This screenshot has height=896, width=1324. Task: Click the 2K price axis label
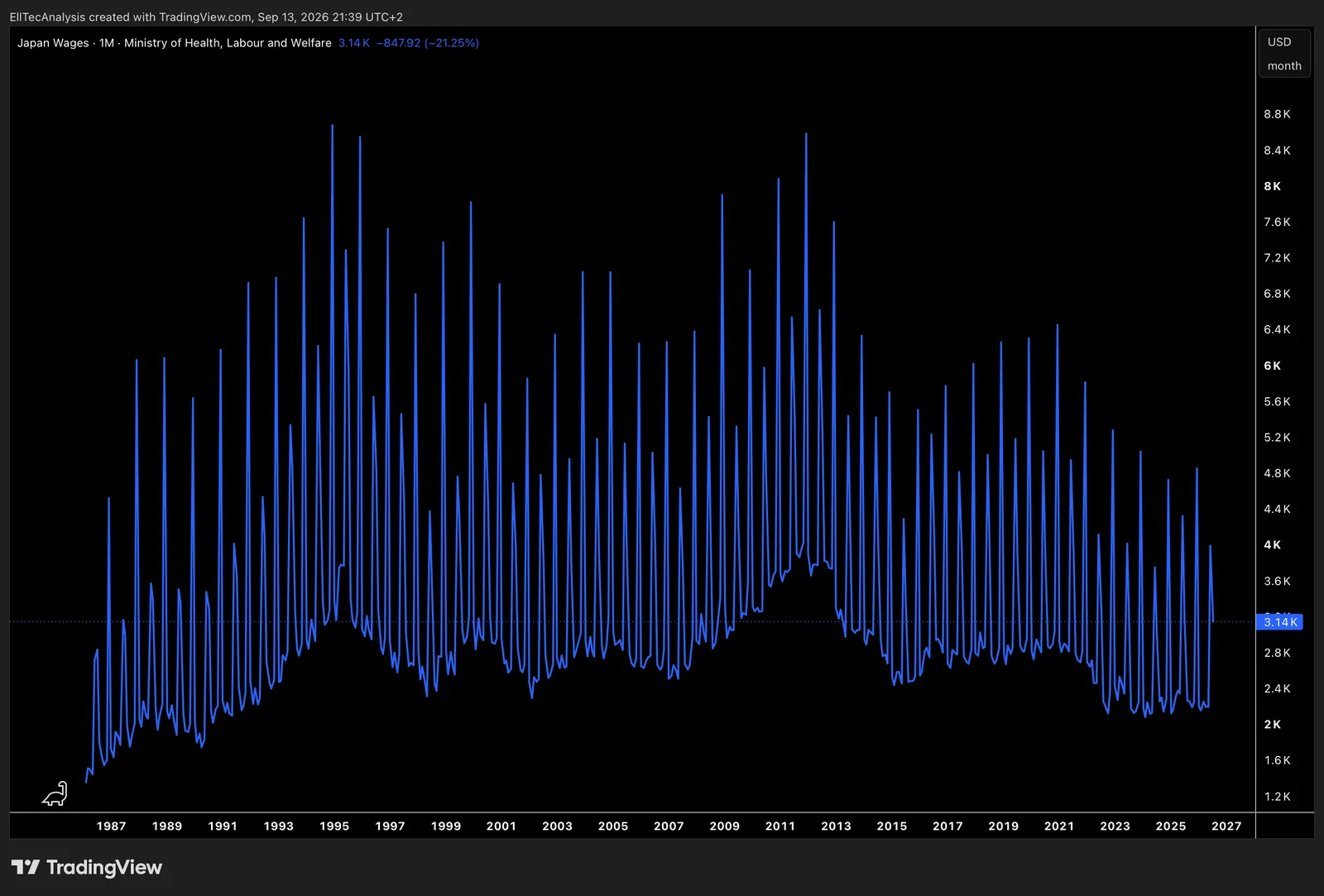tap(1273, 725)
